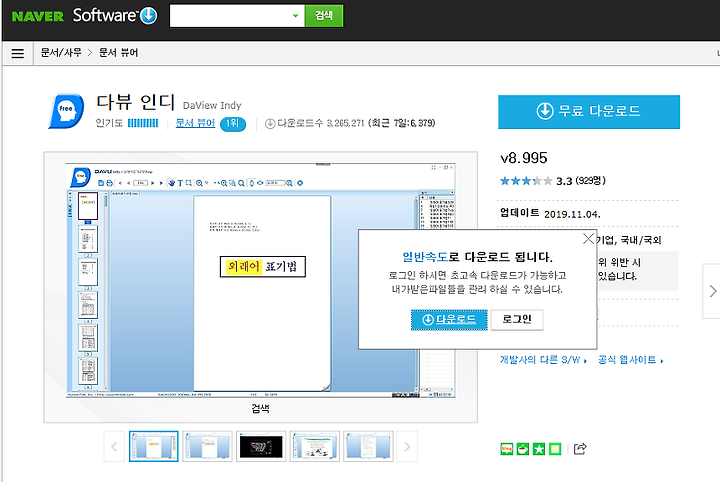720x482 pixels.
Task: Click the green 검색 search button
Action: click(x=324, y=16)
